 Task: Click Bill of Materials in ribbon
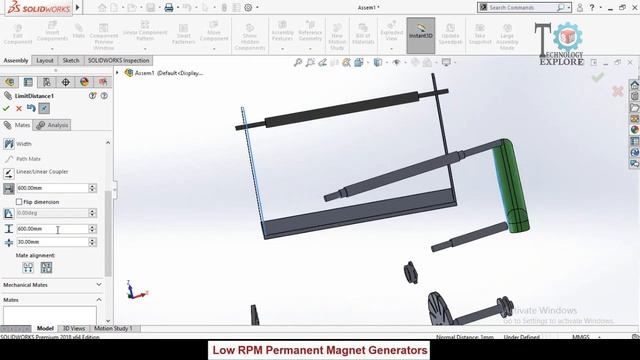363,34
